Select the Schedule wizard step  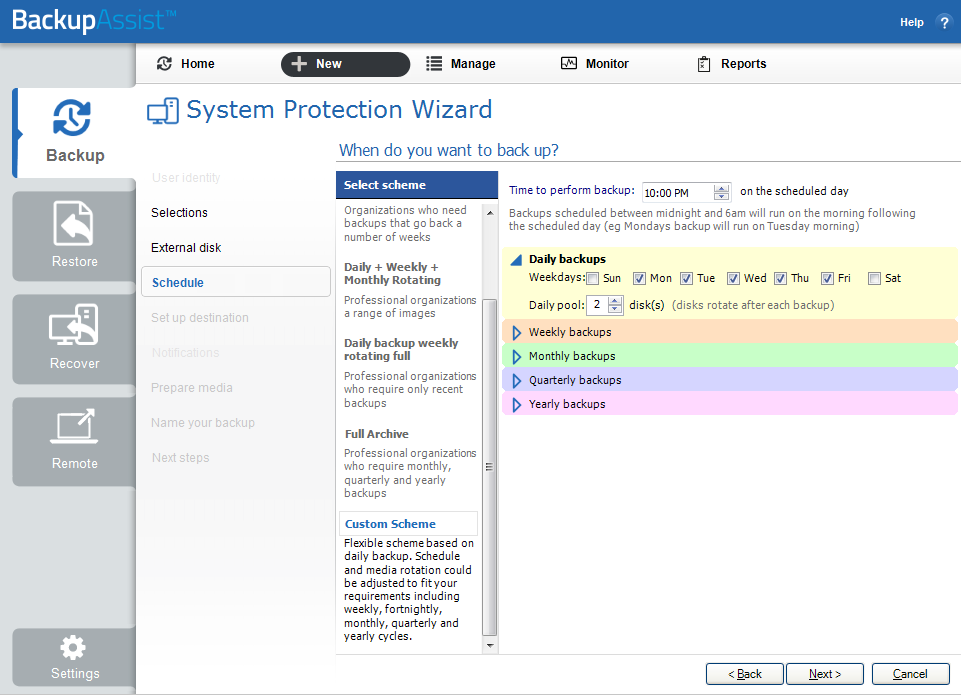[x=236, y=282]
